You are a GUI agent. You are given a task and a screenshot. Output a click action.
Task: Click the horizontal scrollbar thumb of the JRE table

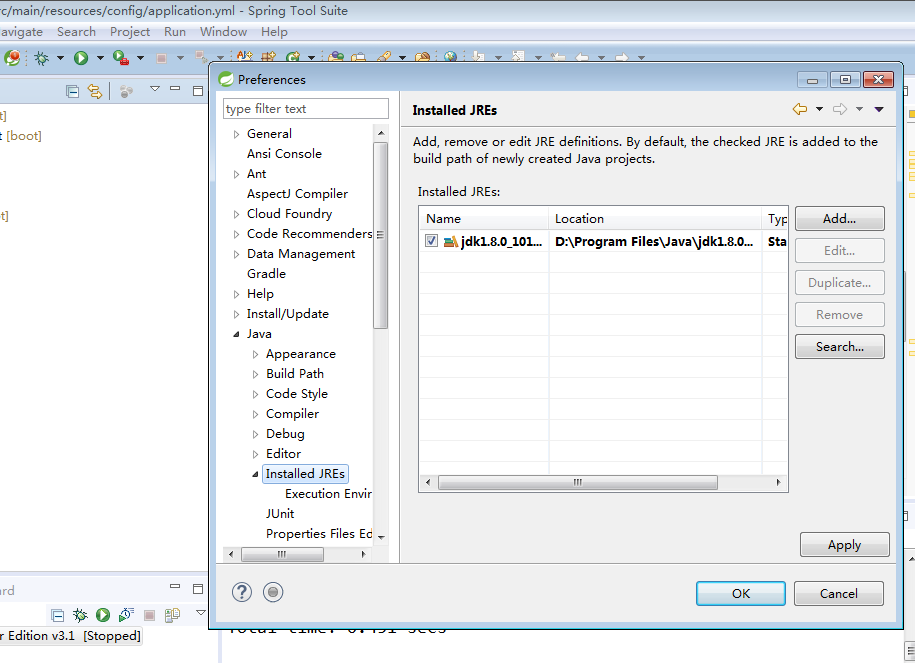pos(578,483)
